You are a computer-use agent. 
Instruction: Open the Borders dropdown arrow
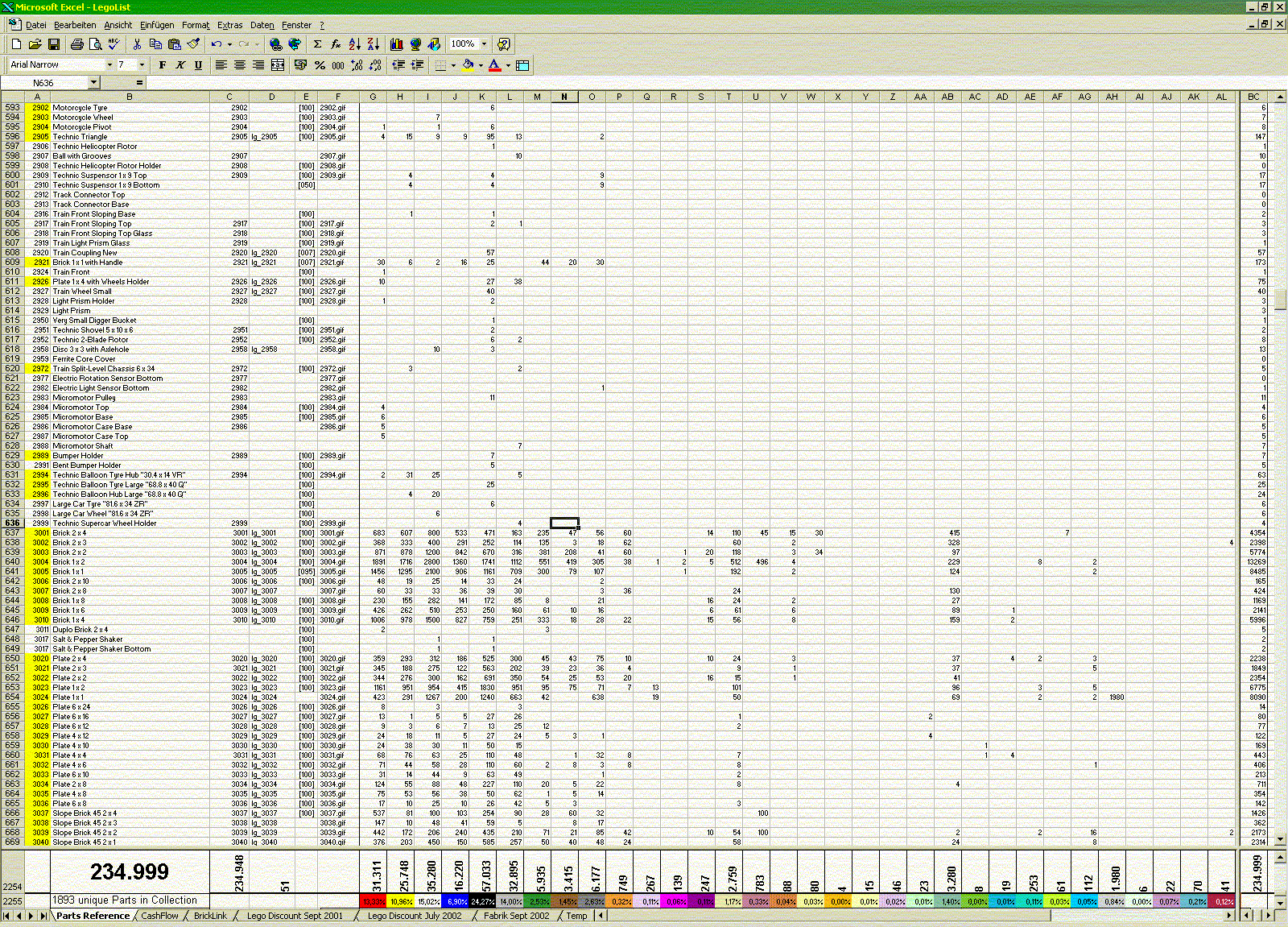click(x=455, y=65)
